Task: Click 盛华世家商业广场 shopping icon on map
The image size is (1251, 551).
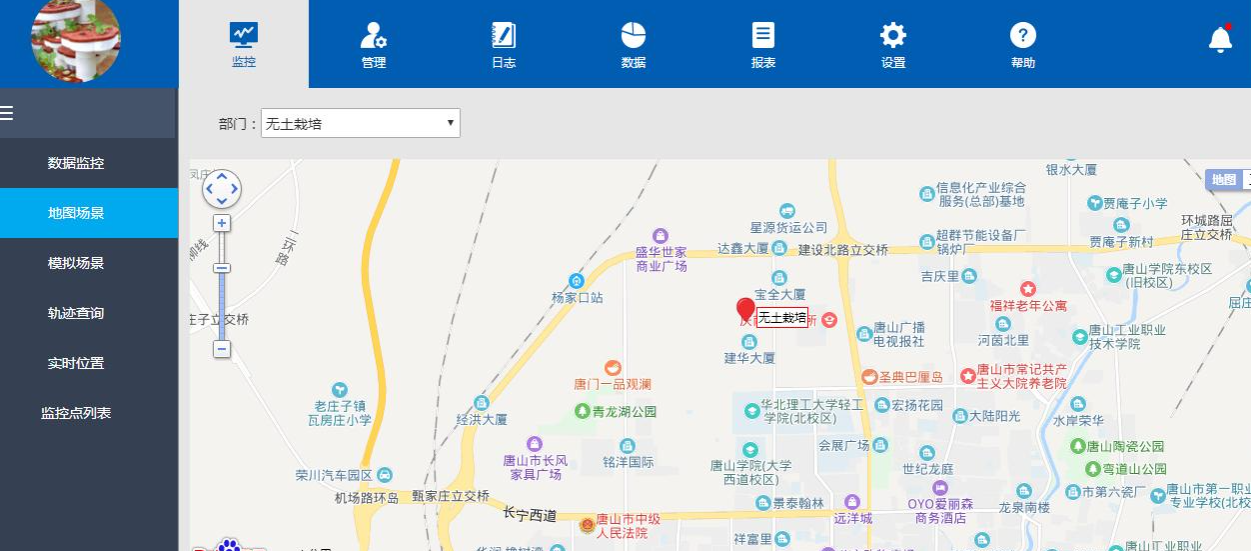Action: 659,236
